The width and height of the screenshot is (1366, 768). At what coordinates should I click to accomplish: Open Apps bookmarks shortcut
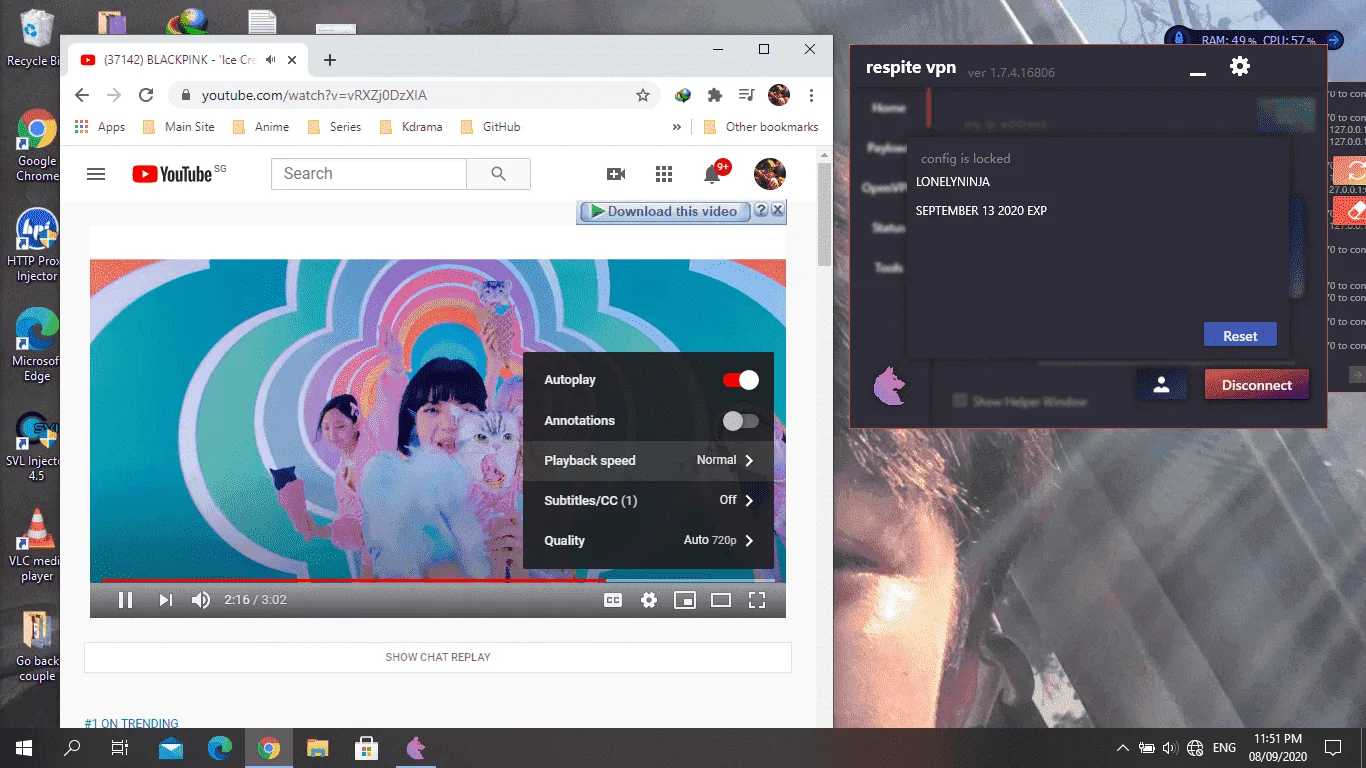pos(100,127)
